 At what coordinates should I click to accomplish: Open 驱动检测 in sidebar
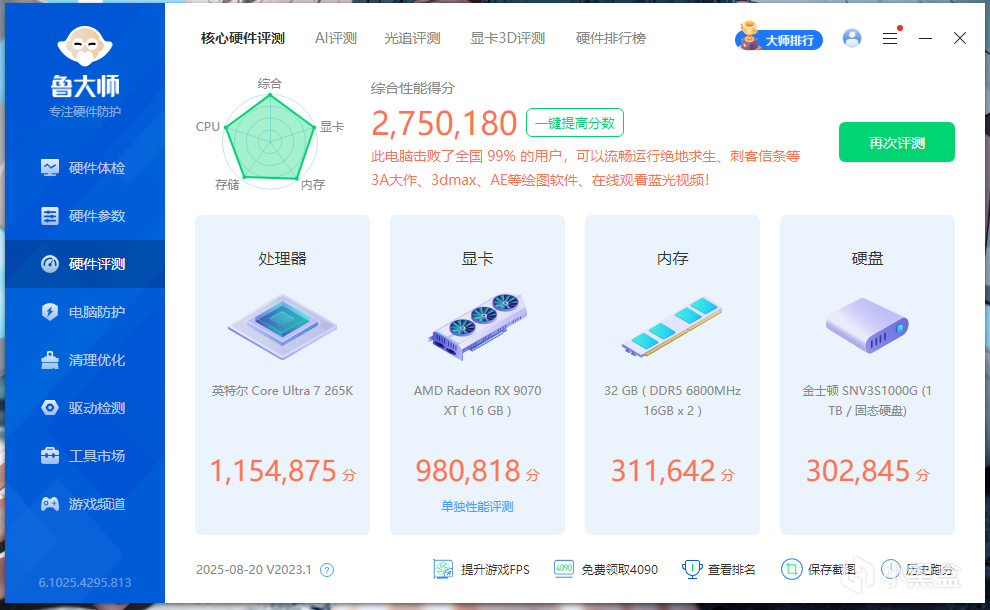tap(85, 408)
